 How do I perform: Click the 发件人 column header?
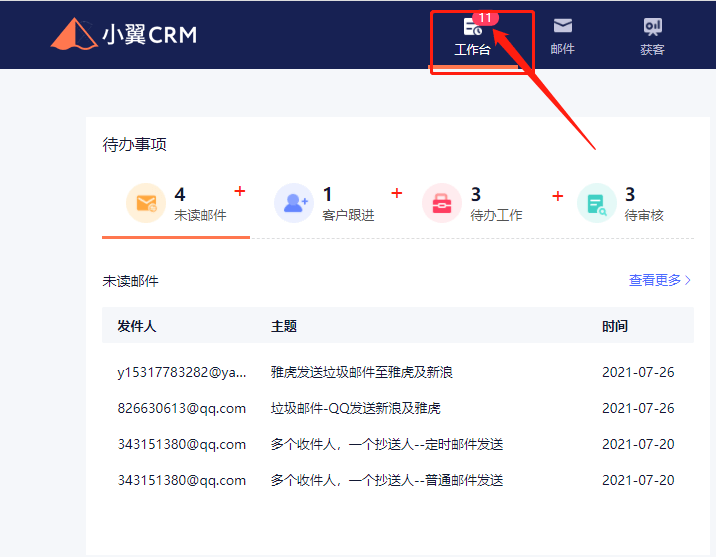(137, 326)
